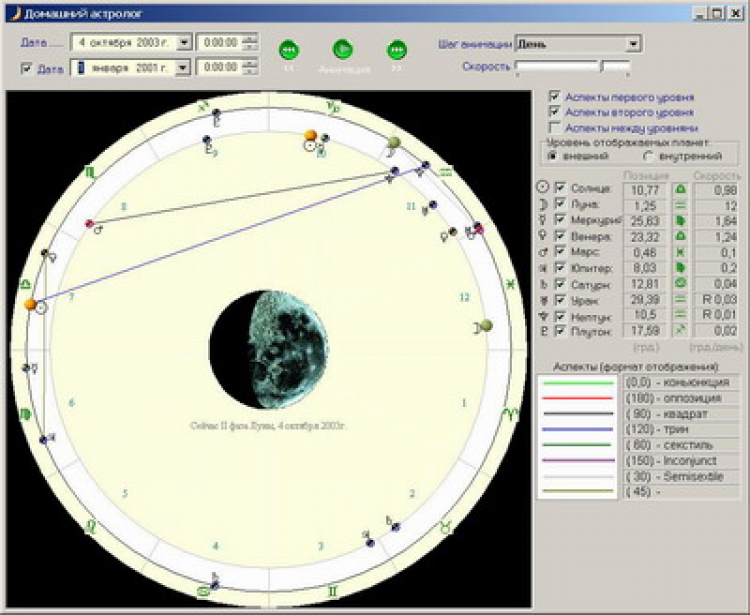Expand the first date picker (4 октября 2003)
The image size is (750, 615).
tap(182, 43)
